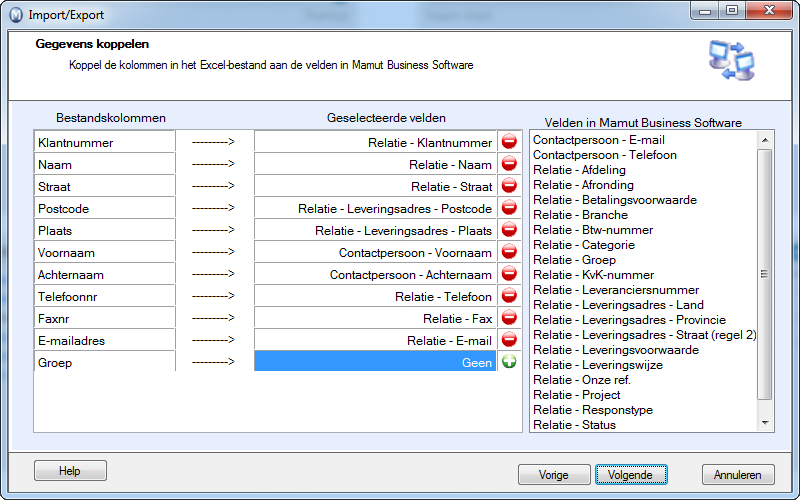
Task: Remove the Leveringsadres - Postcode mapping
Action: (509, 207)
